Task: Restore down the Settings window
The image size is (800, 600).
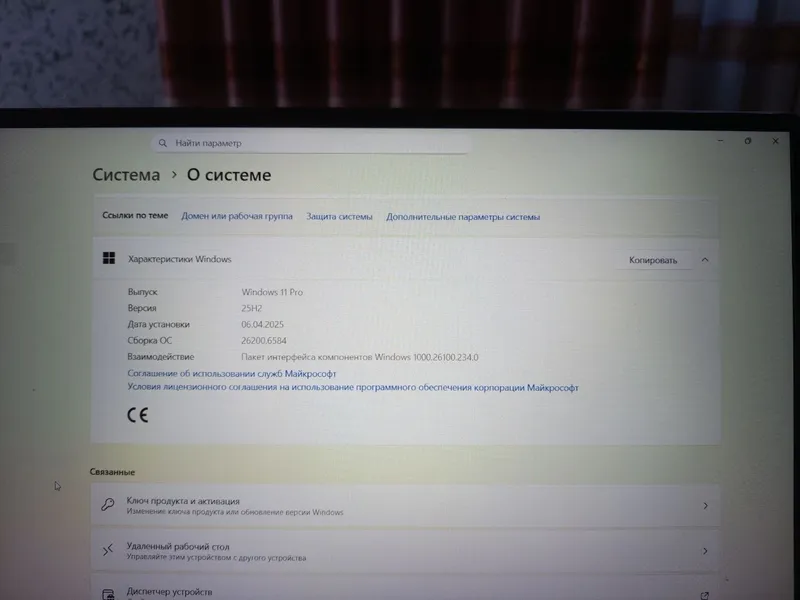Action: click(x=748, y=141)
